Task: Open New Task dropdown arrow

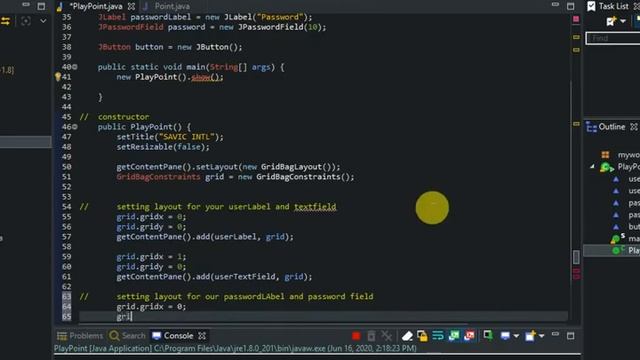Action: pyautogui.click(x=623, y=21)
